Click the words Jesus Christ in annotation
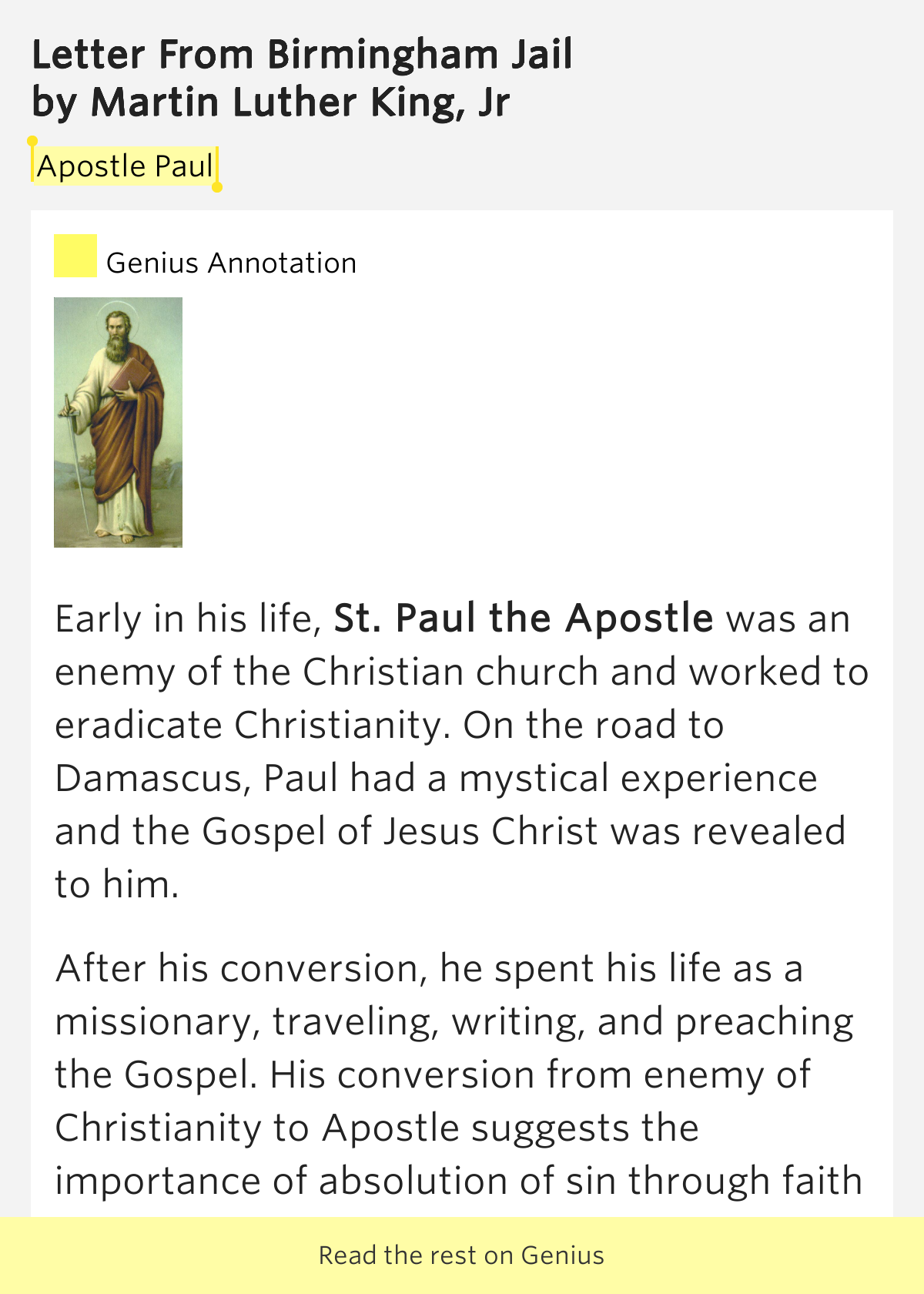This screenshot has height=1294, width=924. [x=490, y=832]
